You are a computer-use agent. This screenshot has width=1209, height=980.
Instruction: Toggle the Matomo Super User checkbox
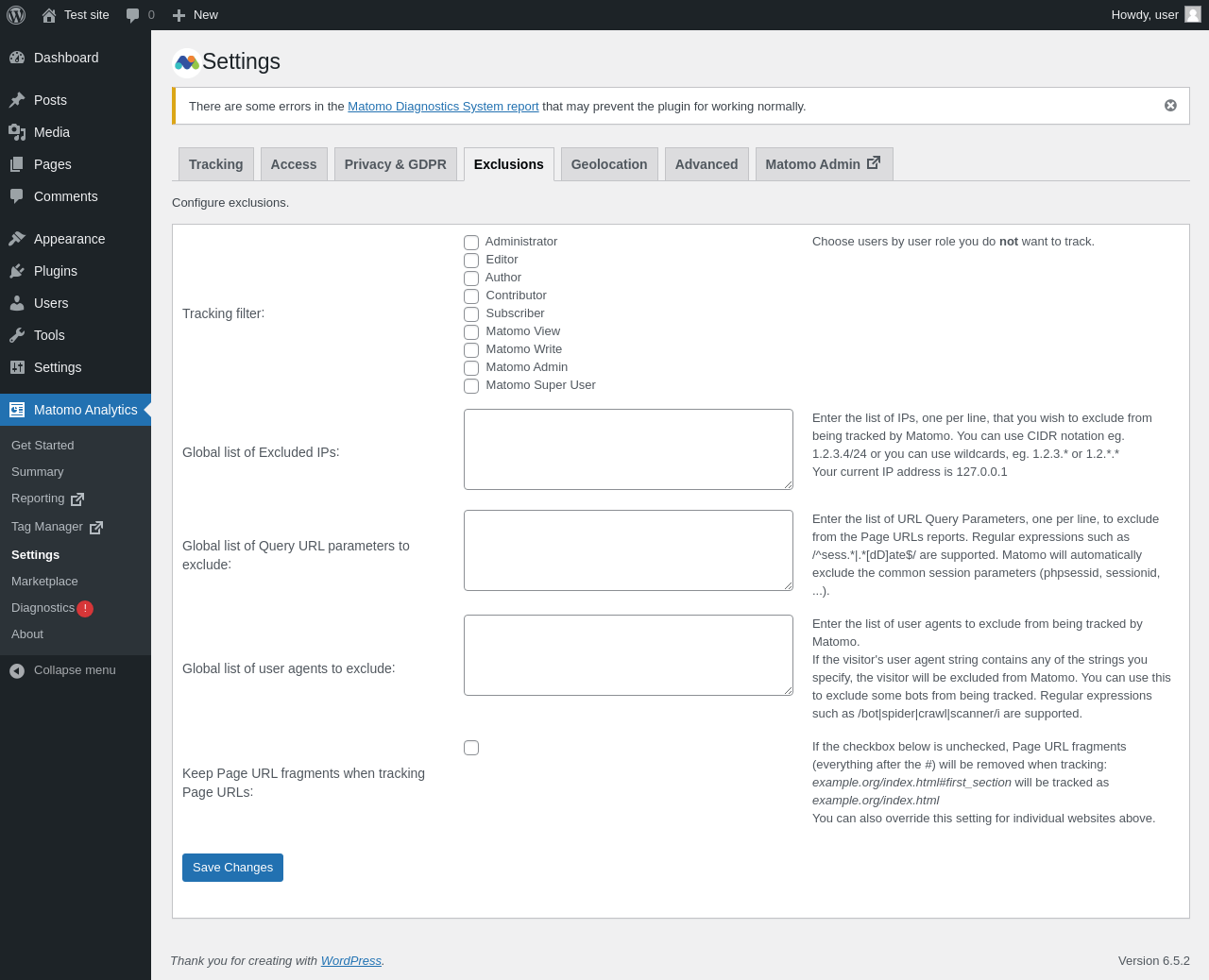pyautogui.click(x=471, y=386)
